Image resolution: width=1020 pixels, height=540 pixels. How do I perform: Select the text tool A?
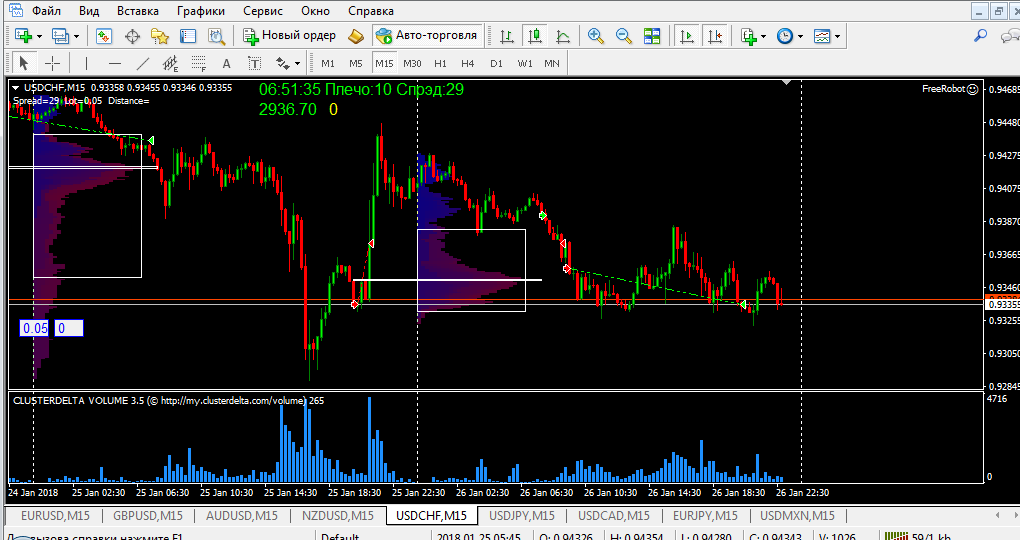226,63
